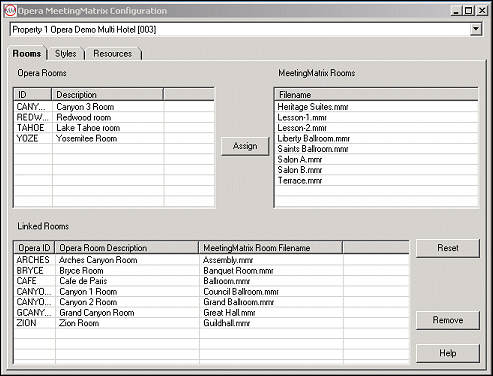Select Liberty Ballroom.mmr file
Viewport: 493px width, 376px height.
[x=376, y=138]
